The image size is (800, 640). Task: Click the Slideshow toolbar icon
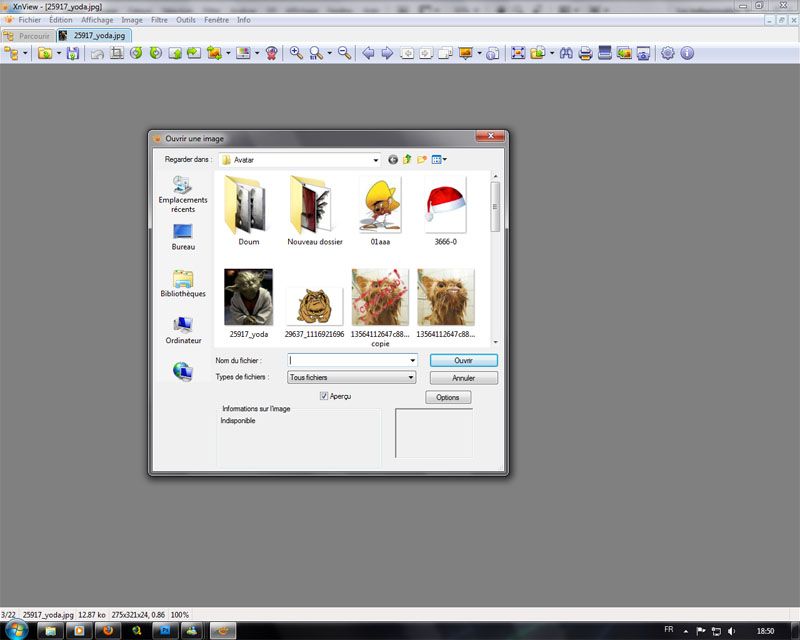tap(465, 53)
